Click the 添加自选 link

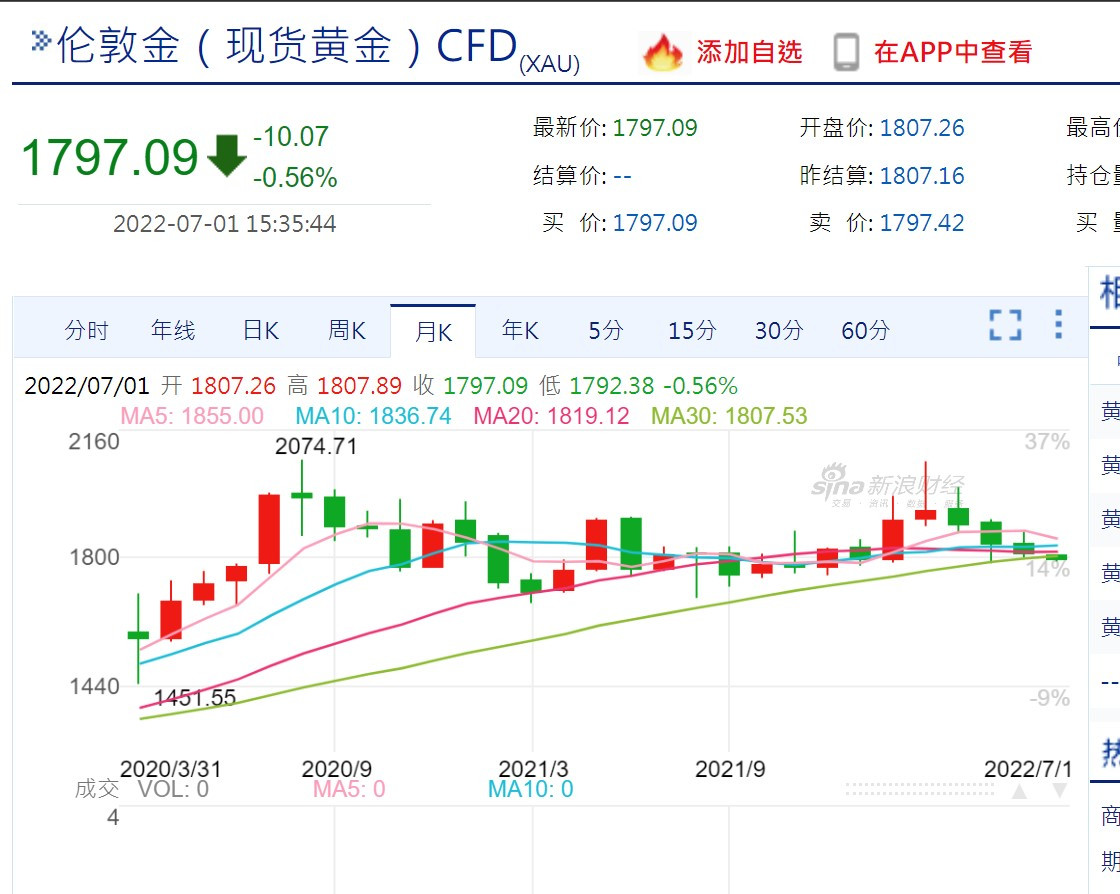tap(749, 52)
